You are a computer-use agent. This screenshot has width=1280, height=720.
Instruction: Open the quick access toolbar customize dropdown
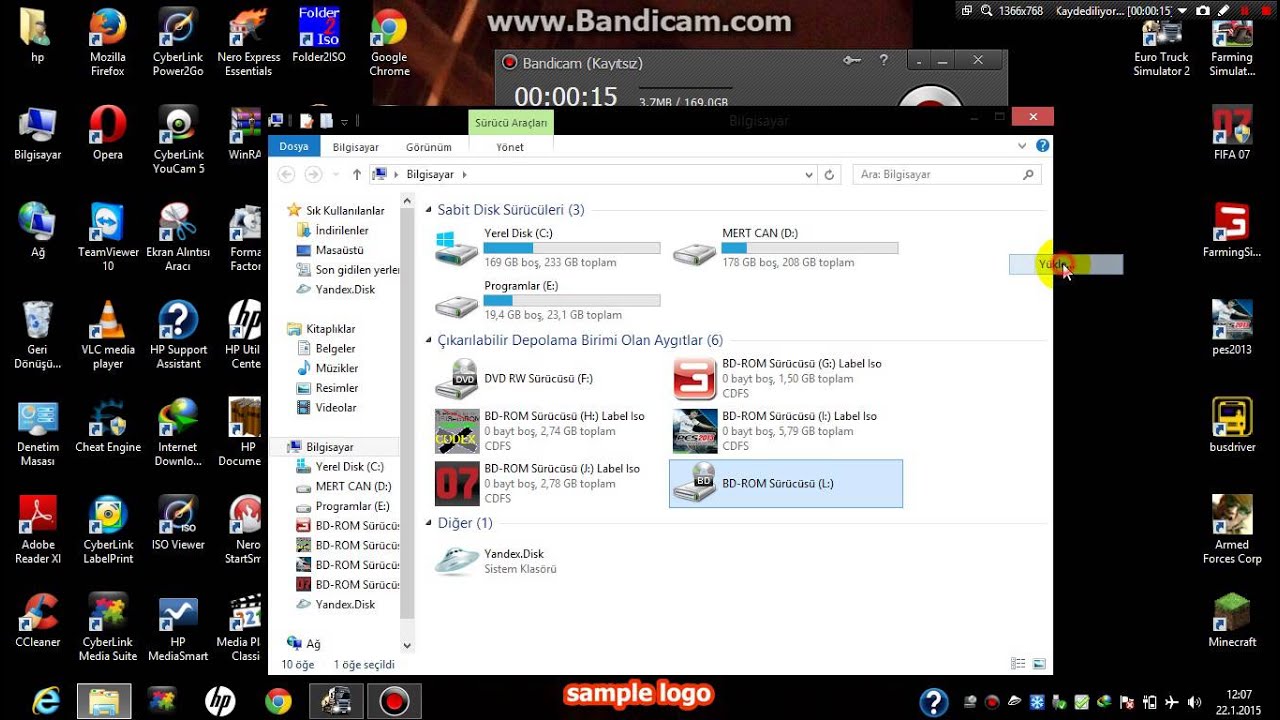(344, 121)
